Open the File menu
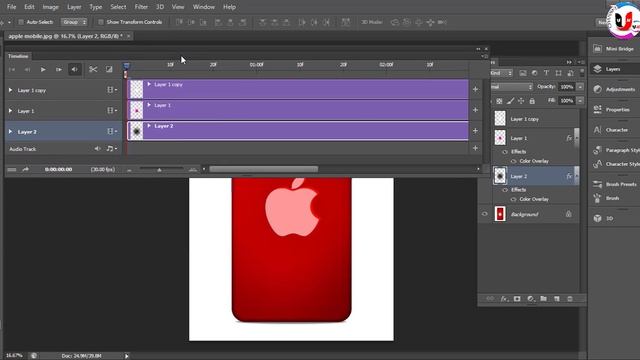This screenshot has width=640, height=360. point(11,7)
